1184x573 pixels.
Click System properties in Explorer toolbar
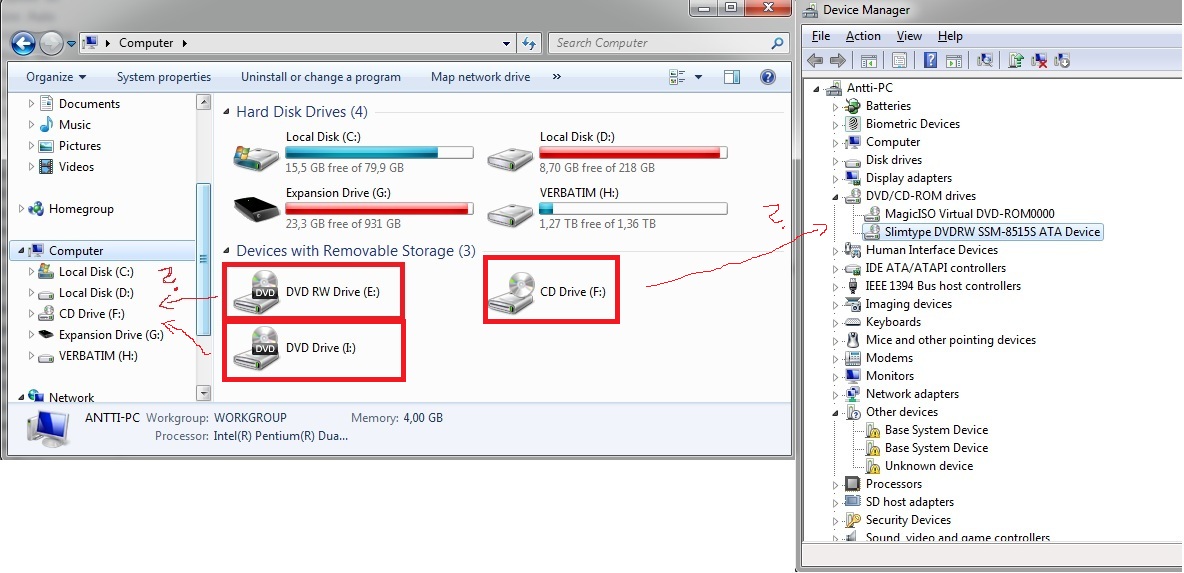tap(164, 77)
